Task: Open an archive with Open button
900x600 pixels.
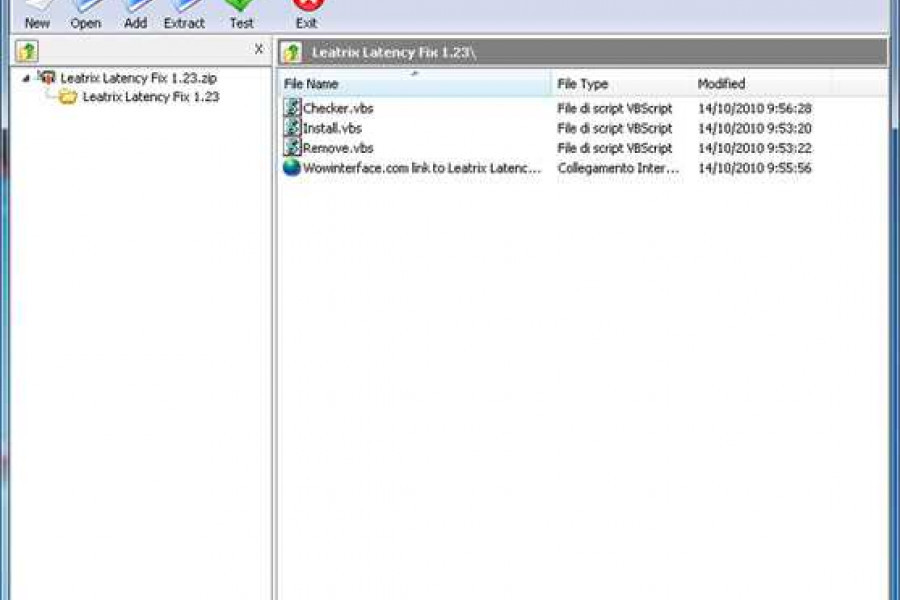Action: [86, 15]
